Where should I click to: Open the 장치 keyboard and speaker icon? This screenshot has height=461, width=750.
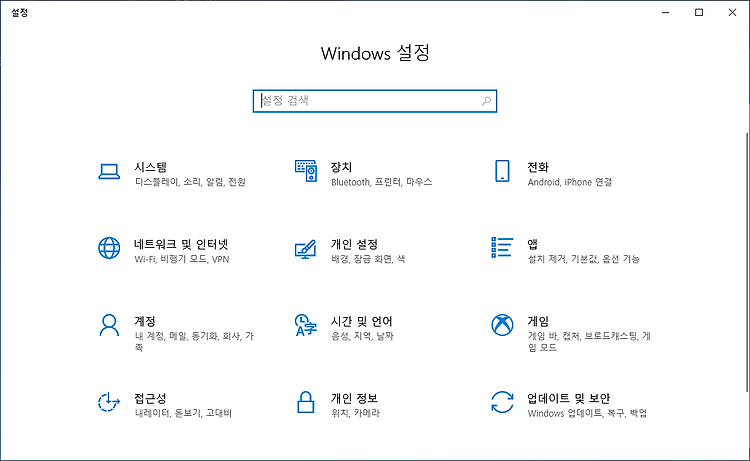click(306, 171)
